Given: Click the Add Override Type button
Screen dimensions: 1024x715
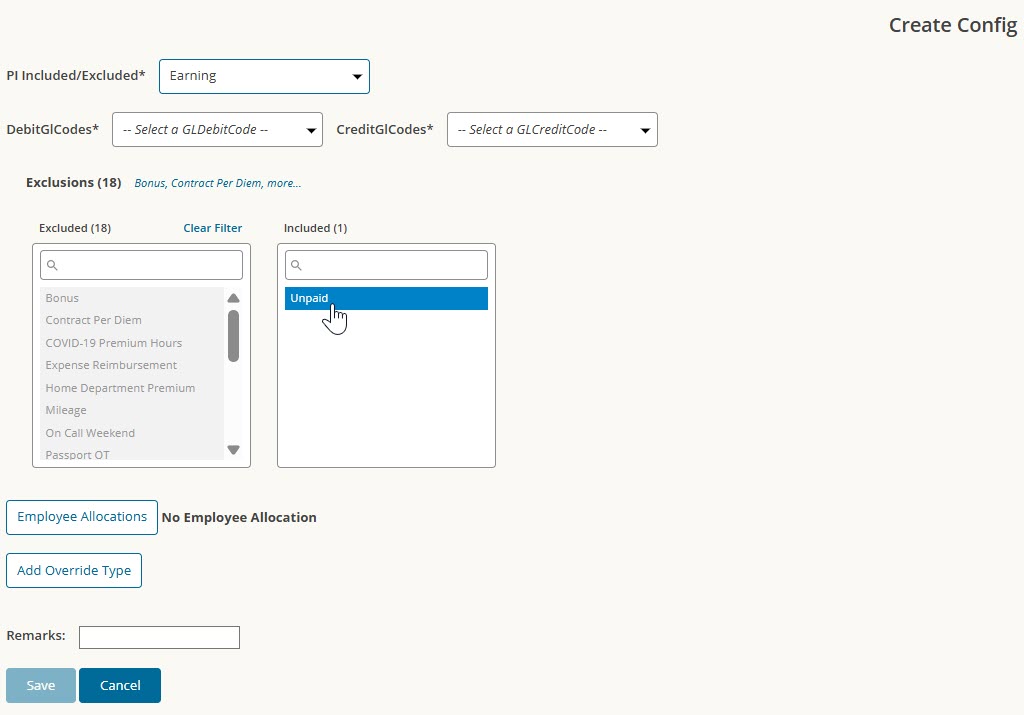Looking at the screenshot, I should pos(74,571).
